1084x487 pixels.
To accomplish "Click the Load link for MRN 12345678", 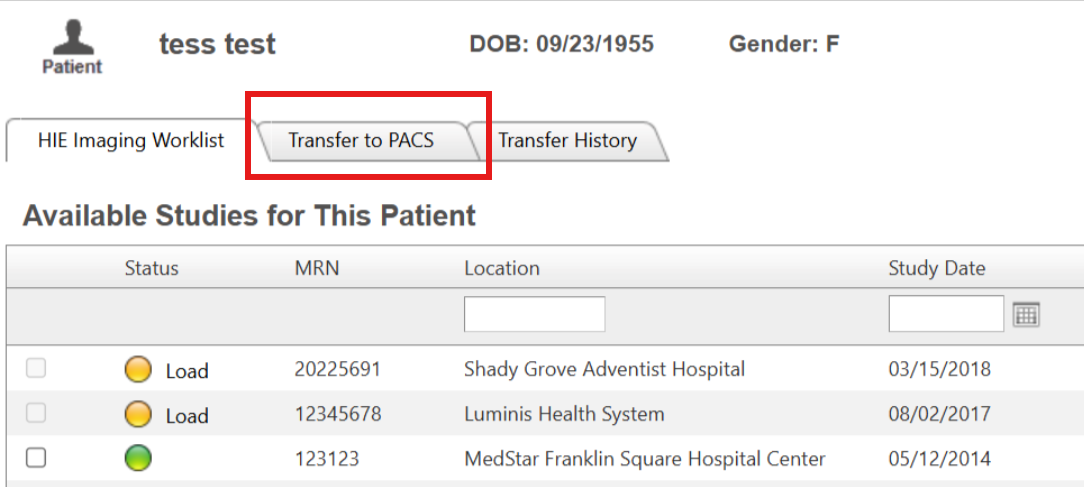I will click(187, 415).
